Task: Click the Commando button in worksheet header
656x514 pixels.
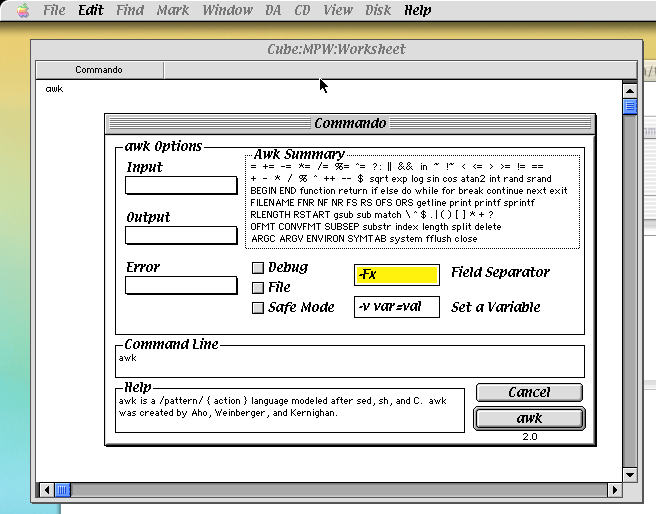Action: pos(99,70)
